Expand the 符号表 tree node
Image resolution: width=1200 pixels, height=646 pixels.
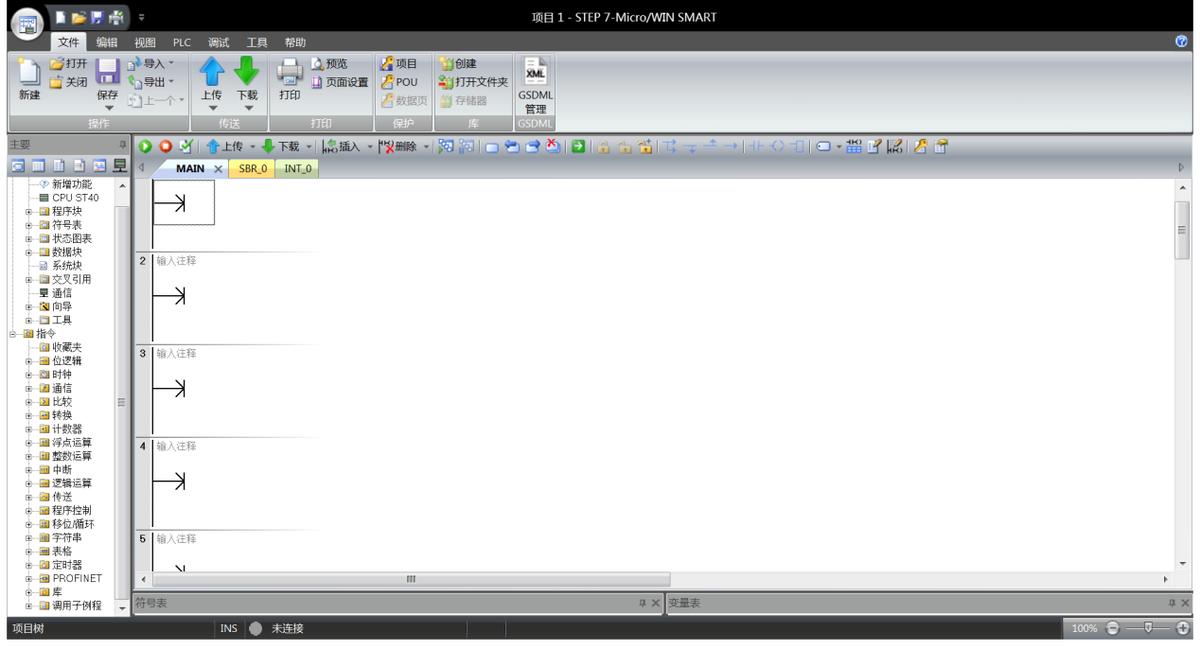click(29, 225)
